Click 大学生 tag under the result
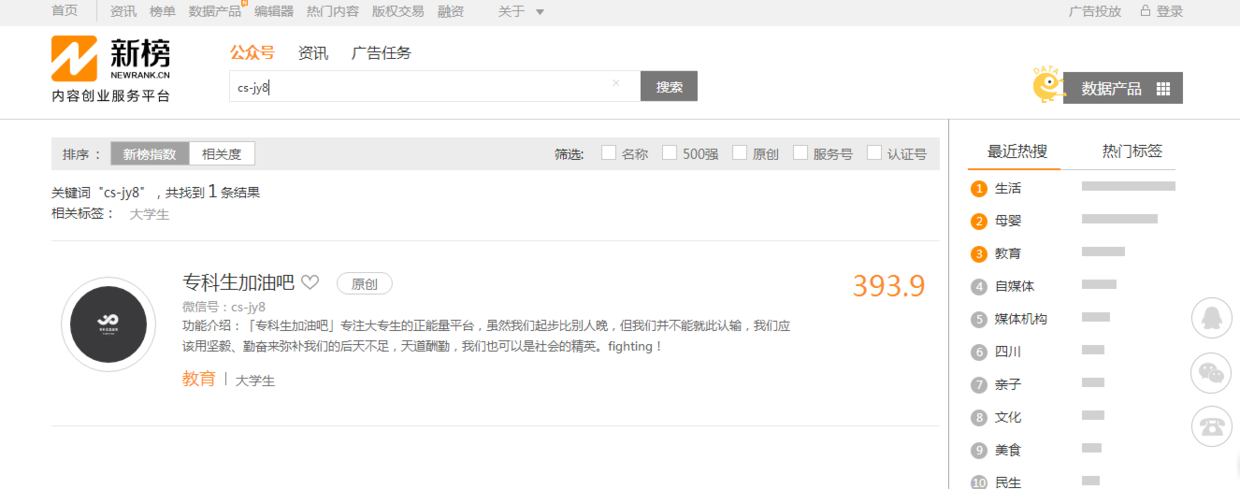Screen dimensions: 1240x489 pos(255,380)
